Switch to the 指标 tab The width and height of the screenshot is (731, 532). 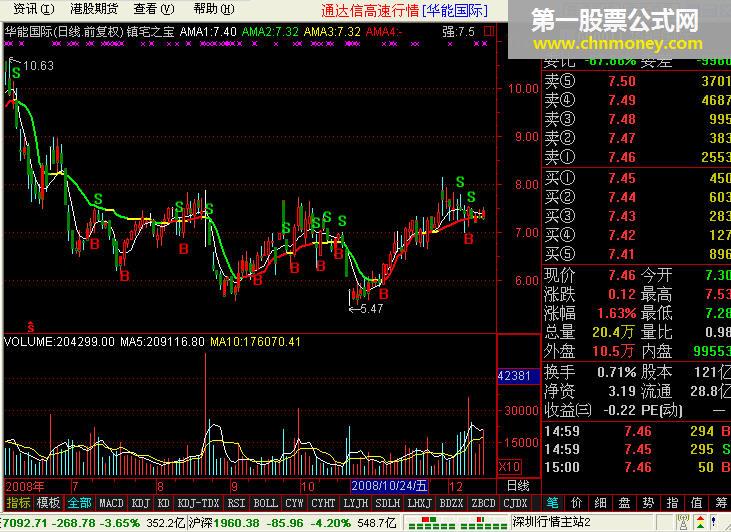pyautogui.click(x=18, y=503)
